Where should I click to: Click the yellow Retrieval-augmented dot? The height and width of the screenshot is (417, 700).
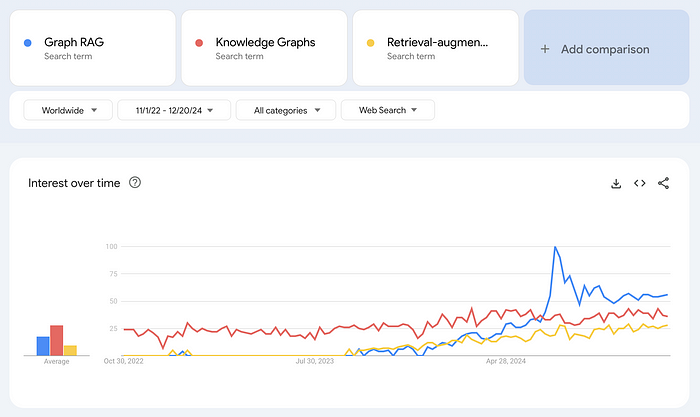(x=371, y=43)
